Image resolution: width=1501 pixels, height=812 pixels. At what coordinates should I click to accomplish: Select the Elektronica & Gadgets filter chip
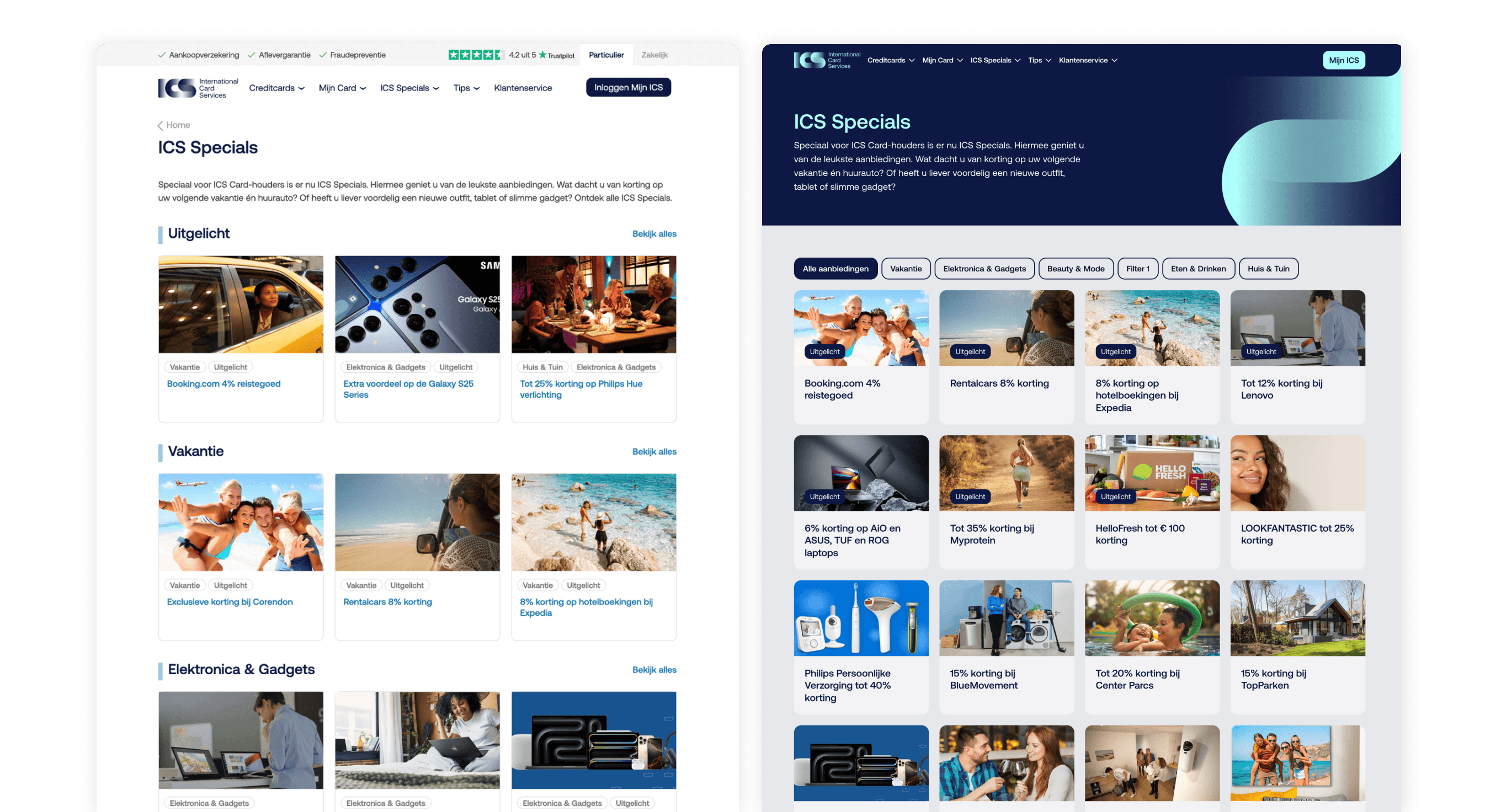pyautogui.click(x=983, y=269)
